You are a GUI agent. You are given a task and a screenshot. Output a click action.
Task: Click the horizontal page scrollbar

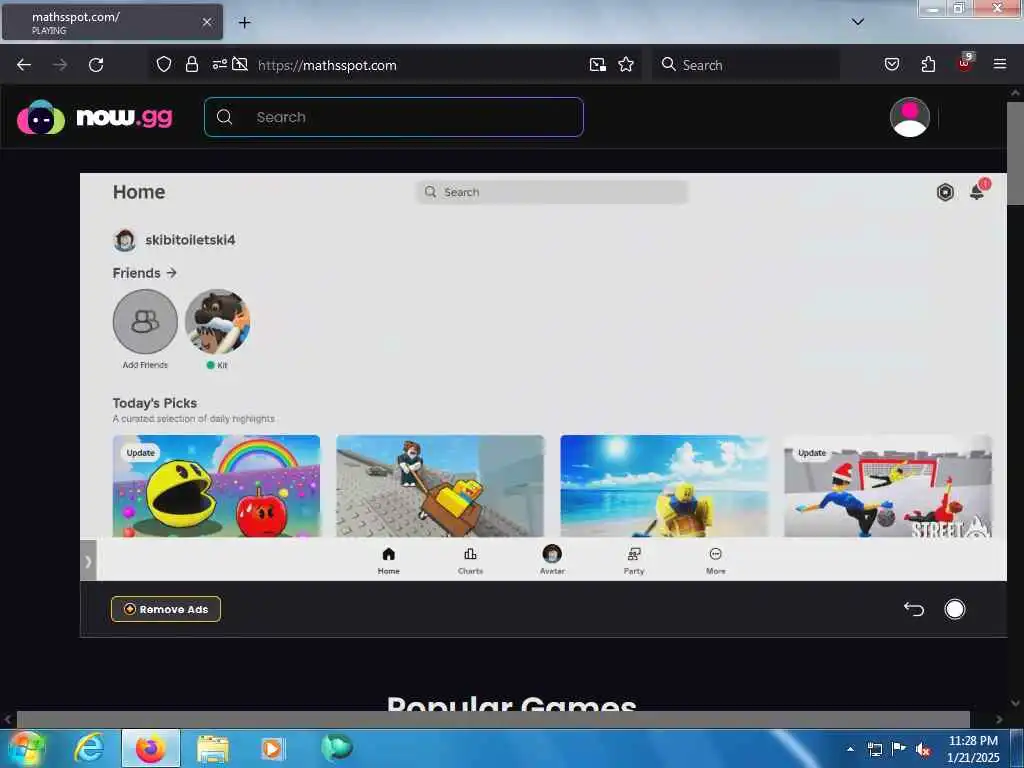pos(493,719)
